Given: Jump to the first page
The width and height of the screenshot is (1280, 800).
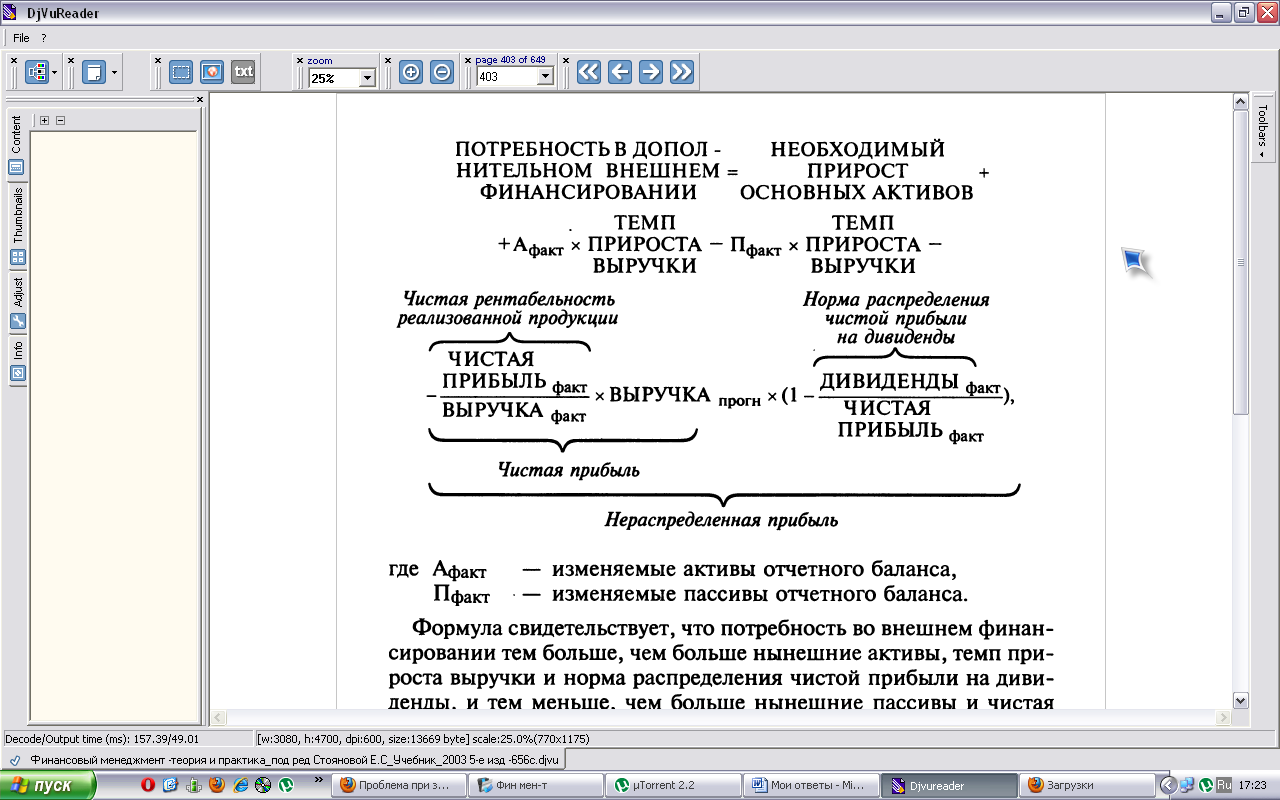Looking at the screenshot, I should click(x=589, y=72).
